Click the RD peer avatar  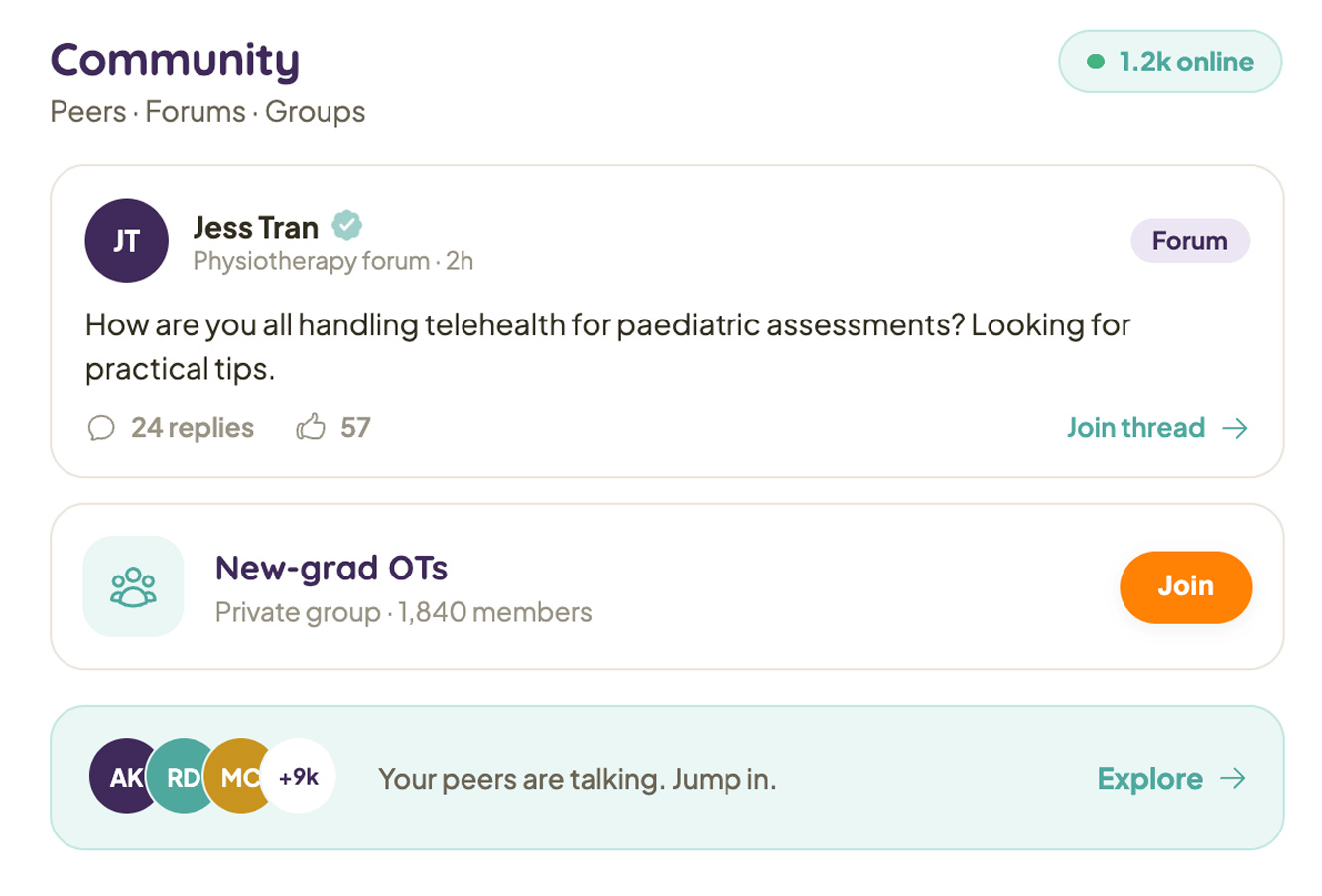(x=182, y=777)
